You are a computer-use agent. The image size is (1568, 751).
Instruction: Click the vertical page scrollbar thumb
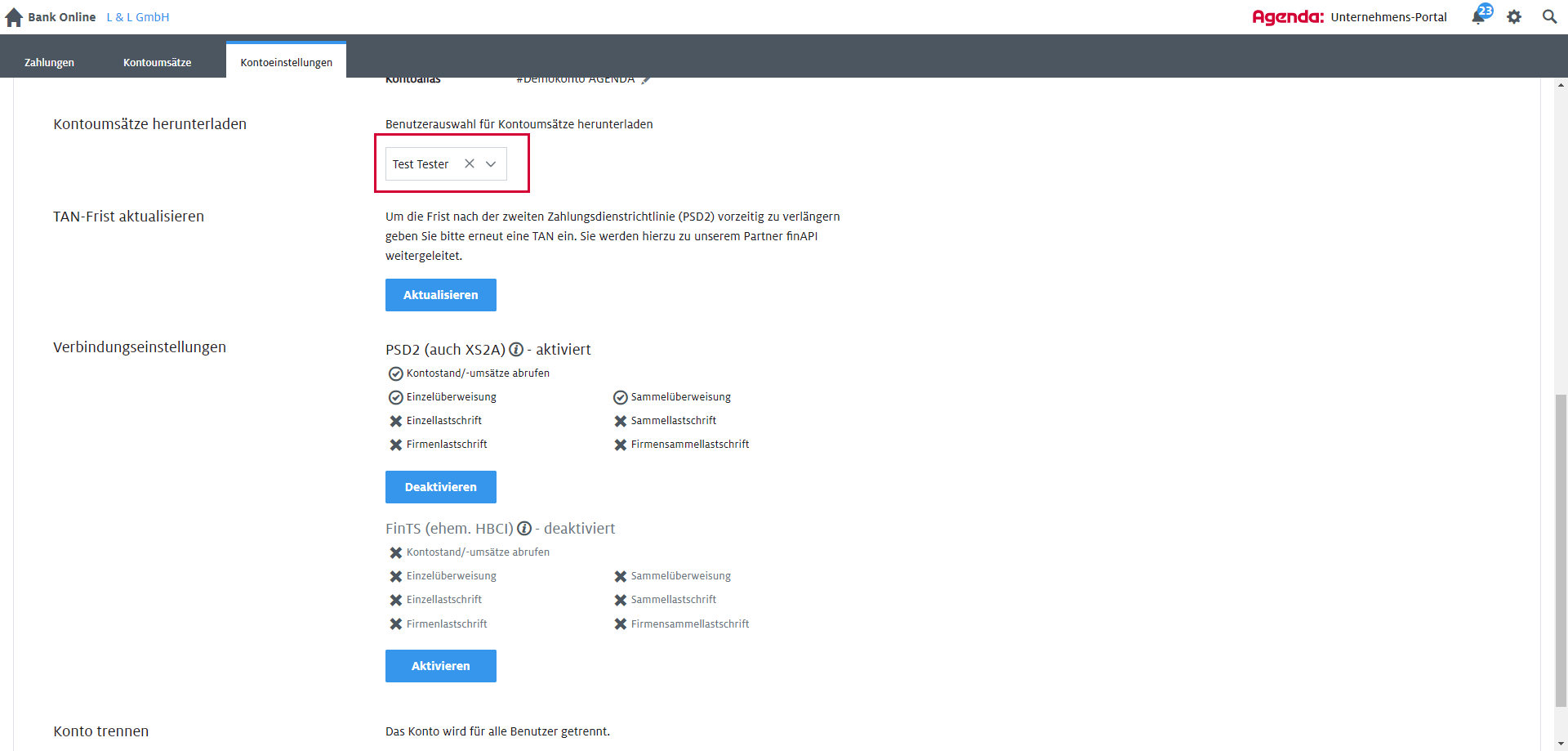click(x=1561, y=548)
